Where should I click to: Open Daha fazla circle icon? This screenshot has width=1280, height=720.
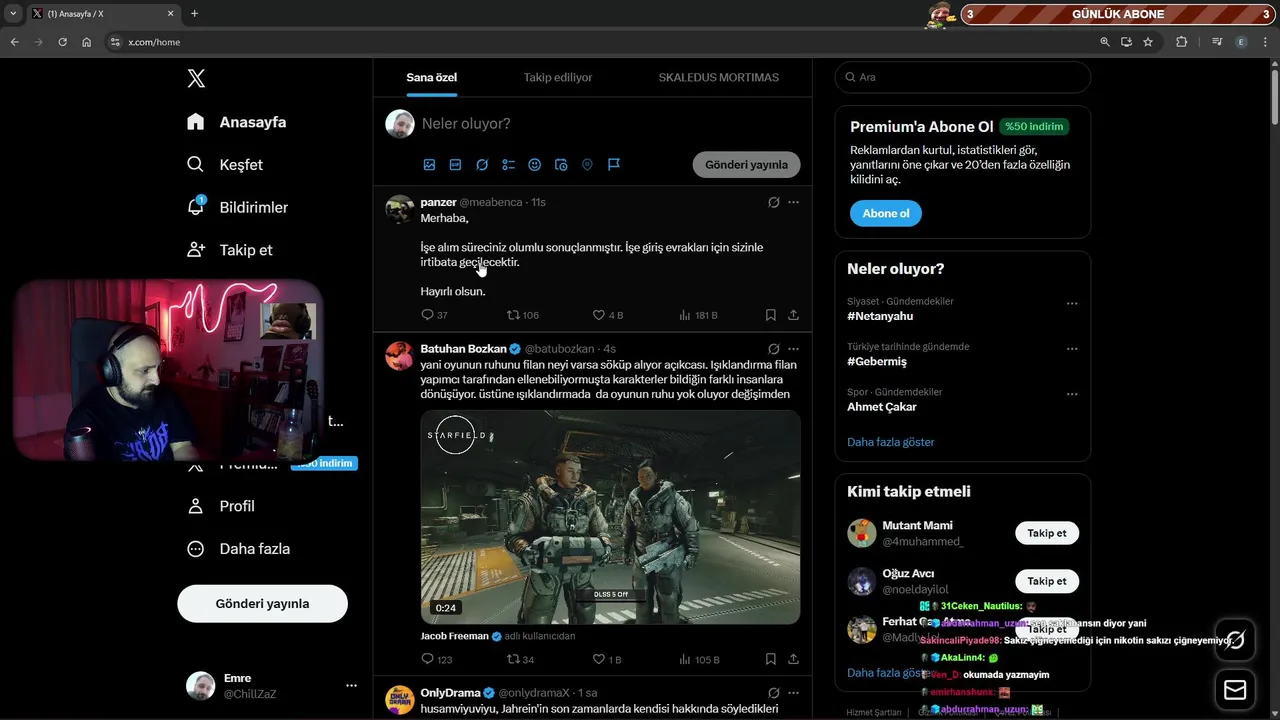196,549
